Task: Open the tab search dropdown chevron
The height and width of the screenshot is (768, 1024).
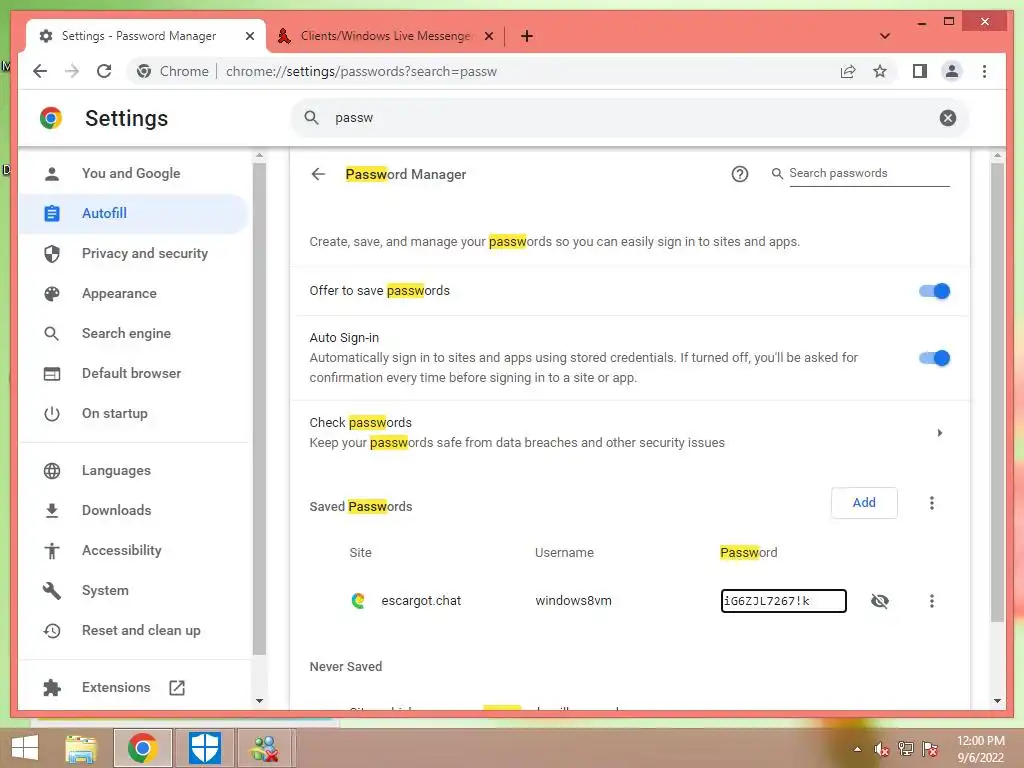Action: 885,36
